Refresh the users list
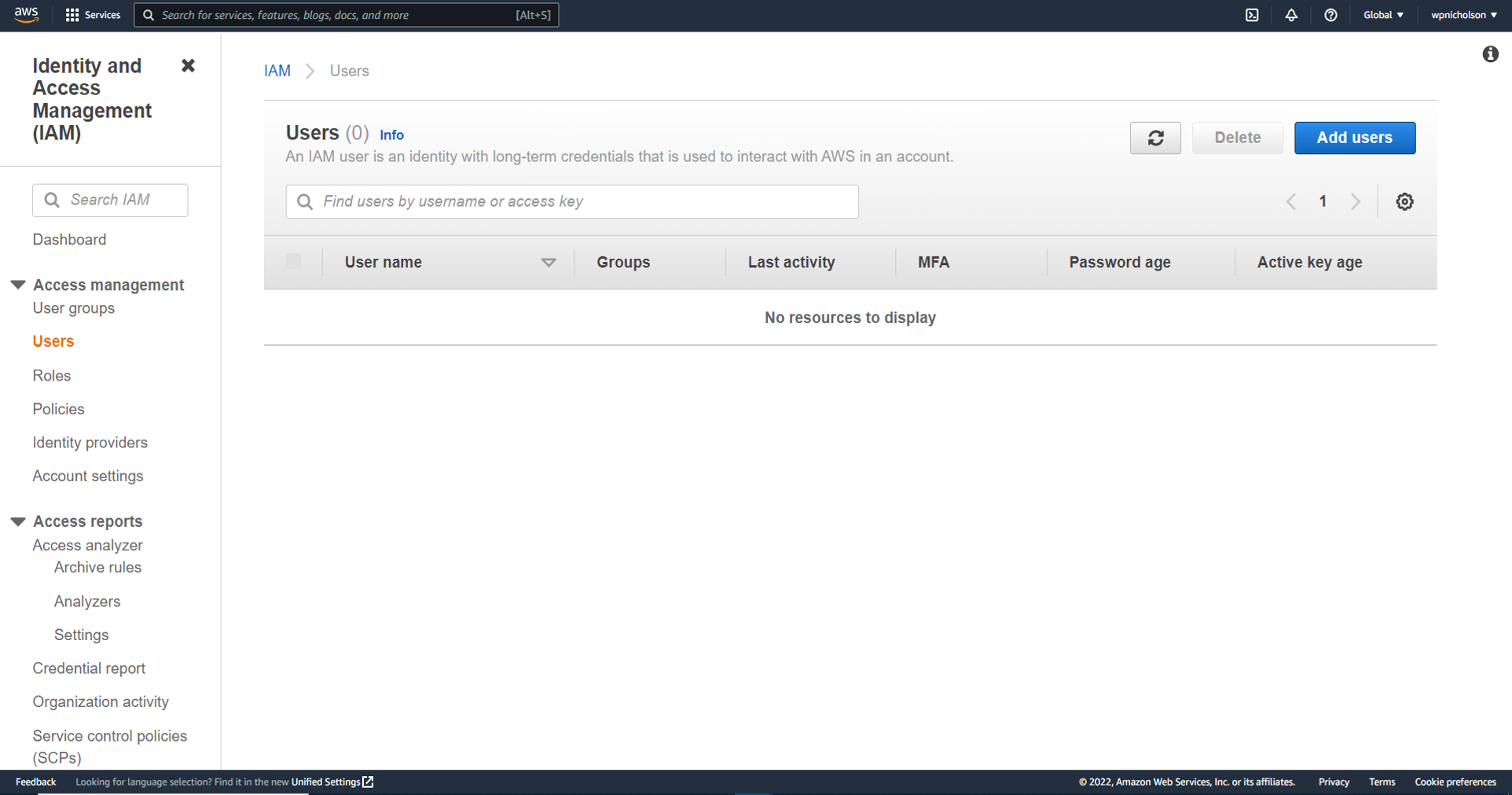Image resolution: width=1512 pixels, height=795 pixels. click(x=1155, y=138)
